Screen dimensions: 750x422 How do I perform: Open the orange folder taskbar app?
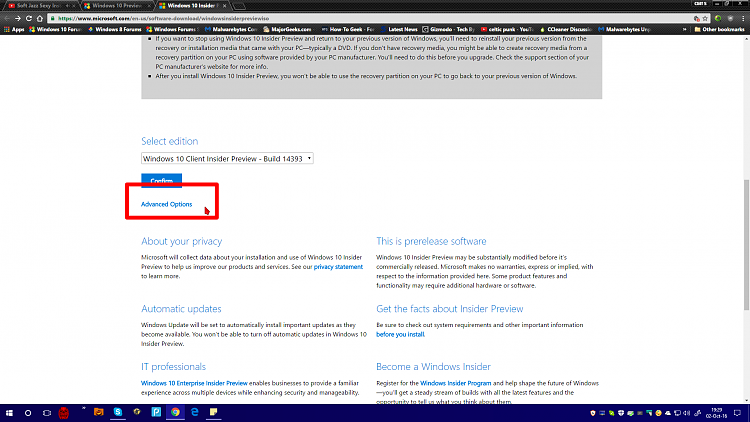tap(99, 412)
